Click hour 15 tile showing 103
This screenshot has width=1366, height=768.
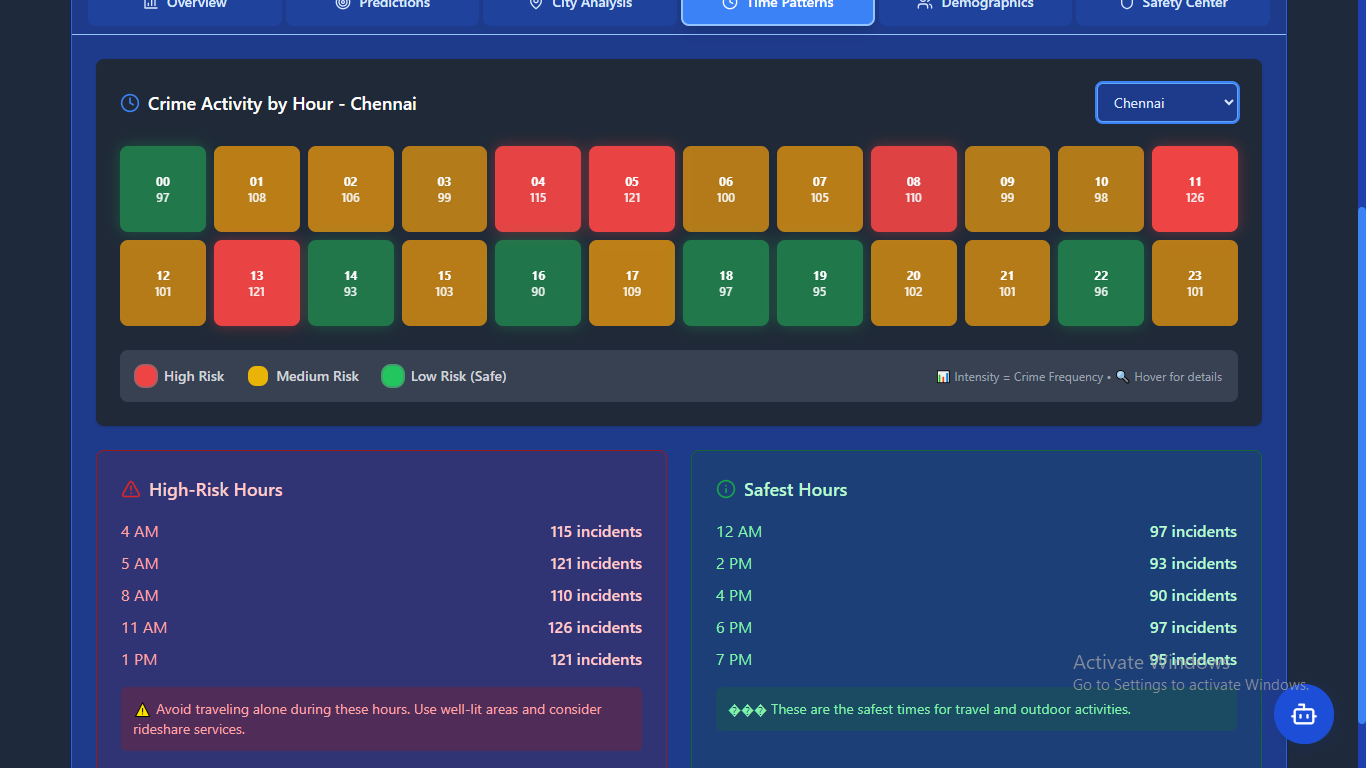click(444, 283)
